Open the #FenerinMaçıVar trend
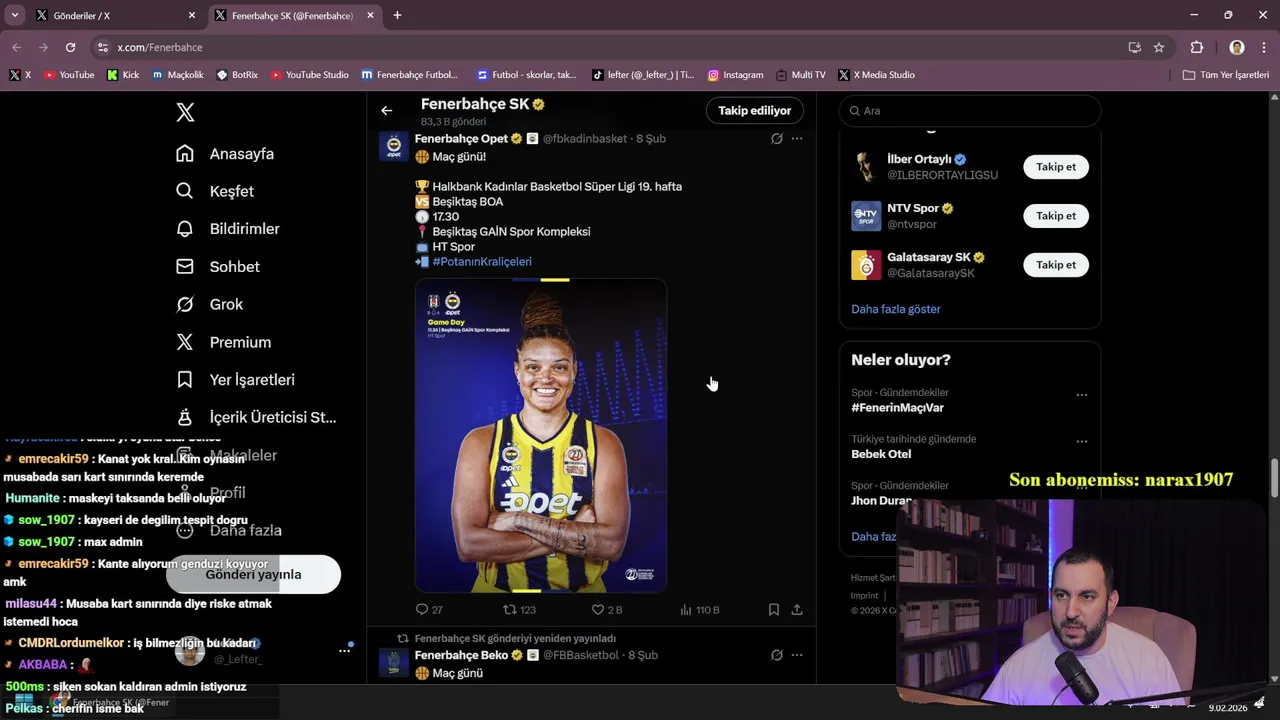The width and height of the screenshot is (1280, 720). (897, 408)
